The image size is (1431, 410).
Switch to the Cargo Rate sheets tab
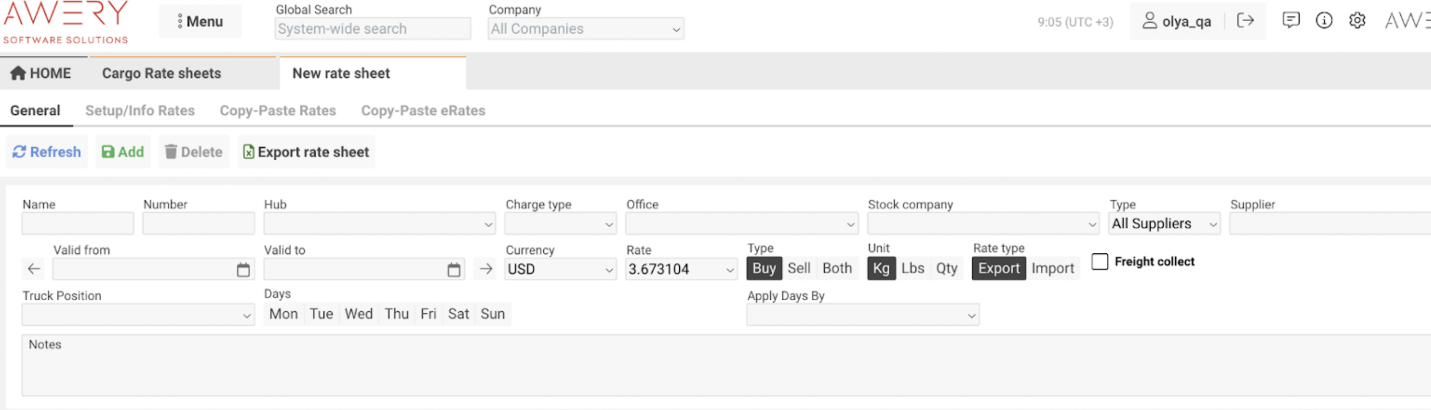click(x=161, y=73)
